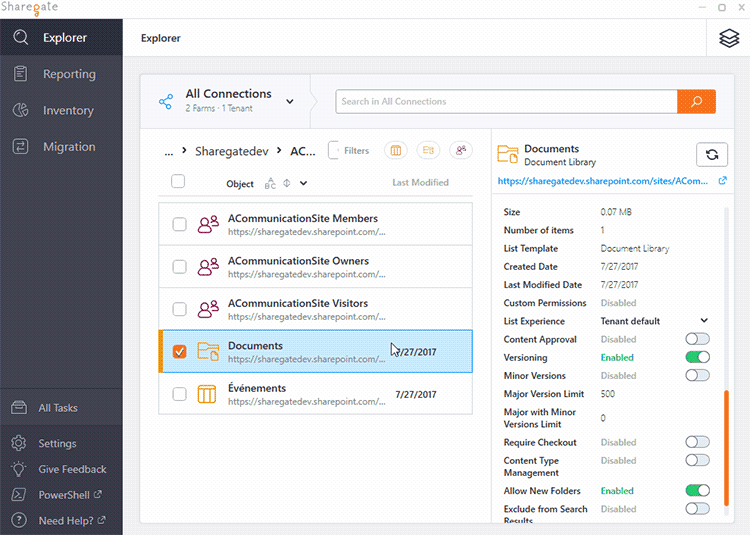Click the Last Modified column header
Screen dimensions: 750x535
(x=420, y=183)
